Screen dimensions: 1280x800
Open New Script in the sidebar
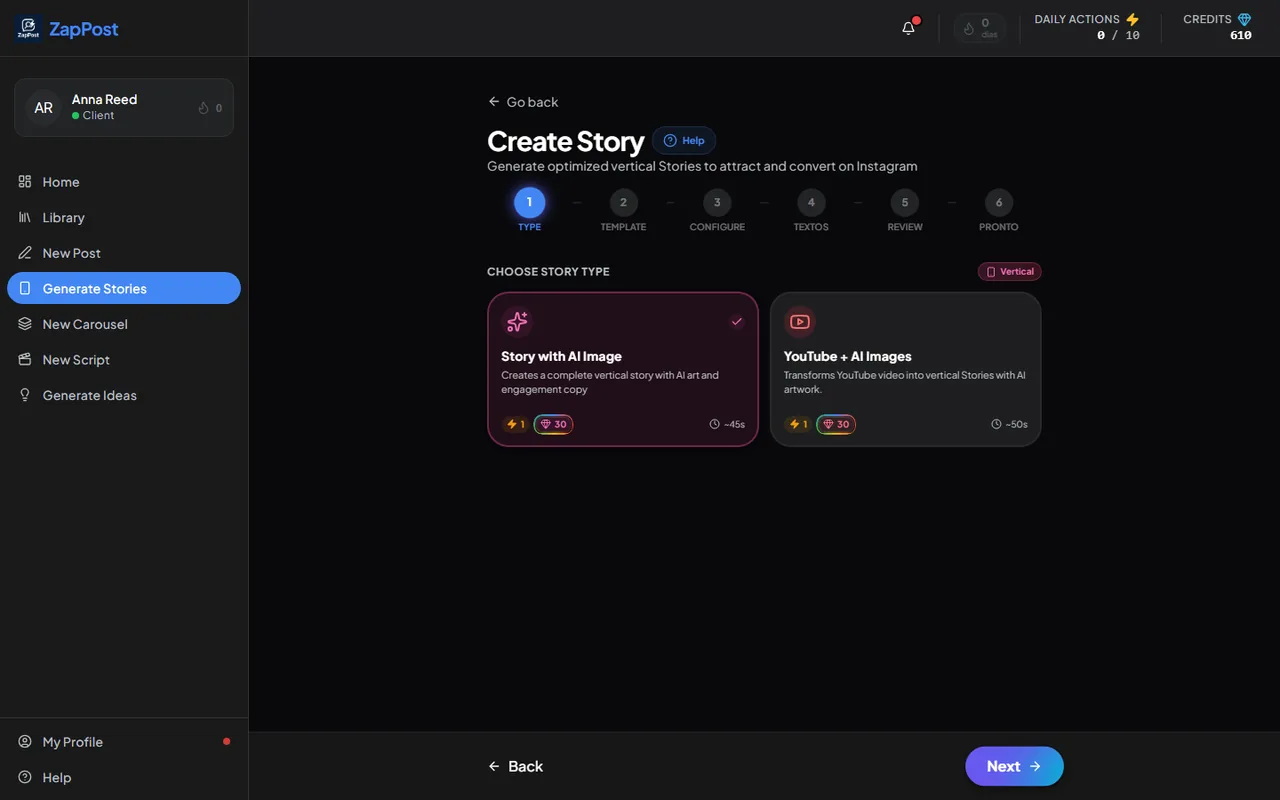124,359
